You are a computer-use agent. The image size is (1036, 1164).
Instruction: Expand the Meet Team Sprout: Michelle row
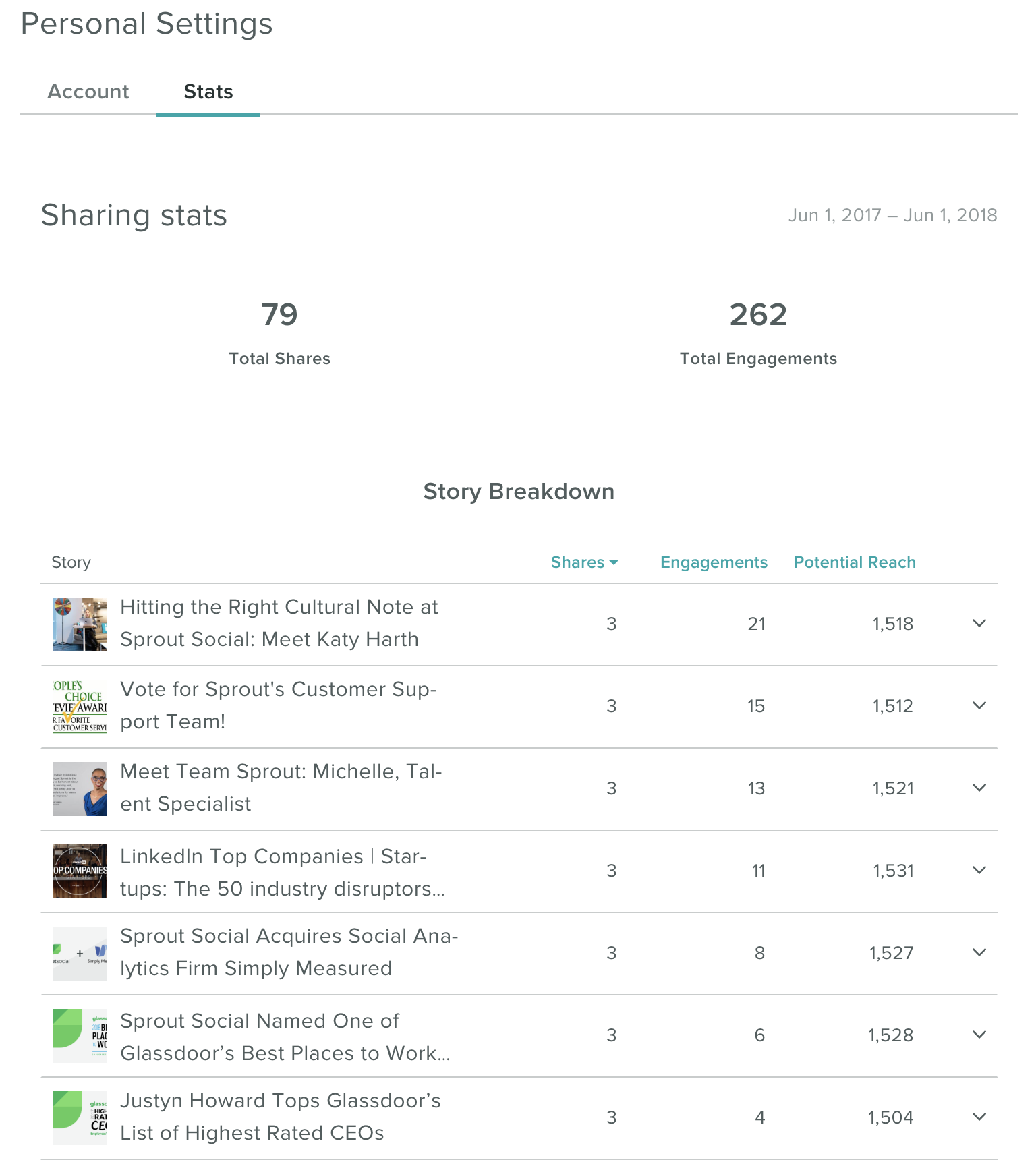pos(979,788)
